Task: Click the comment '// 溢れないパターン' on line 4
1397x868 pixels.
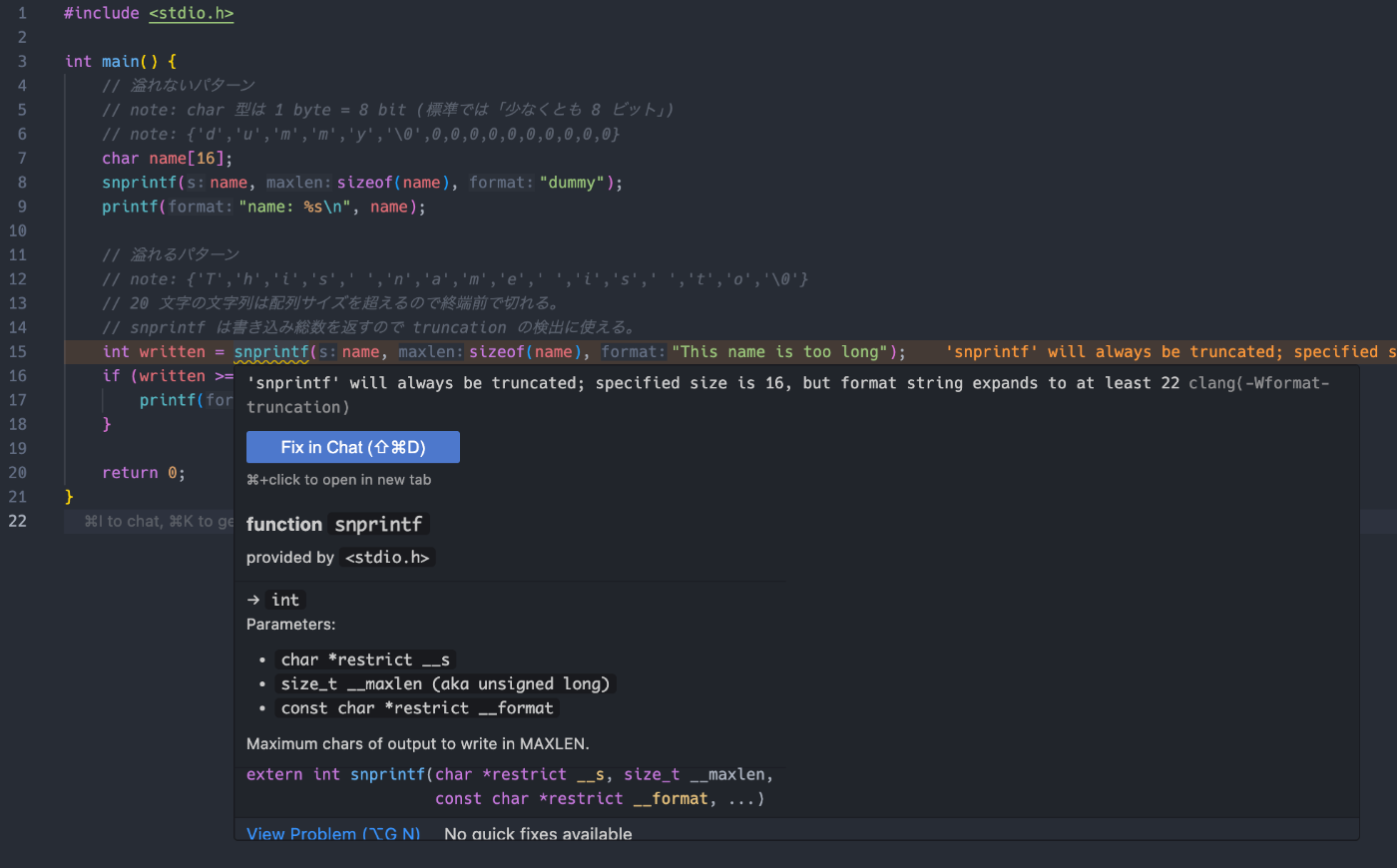Action: pos(179,85)
